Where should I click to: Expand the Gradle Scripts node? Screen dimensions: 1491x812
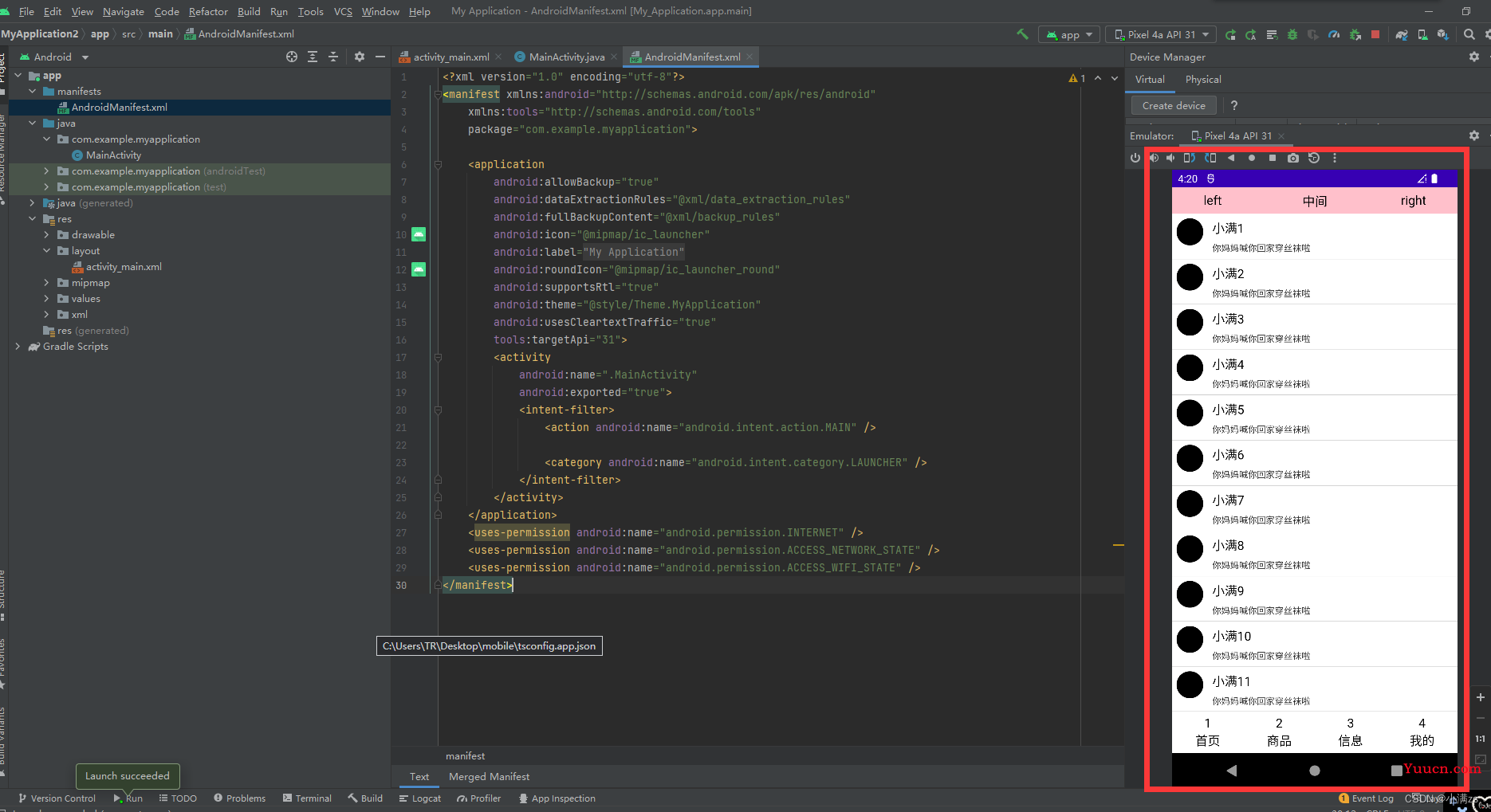point(18,347)
